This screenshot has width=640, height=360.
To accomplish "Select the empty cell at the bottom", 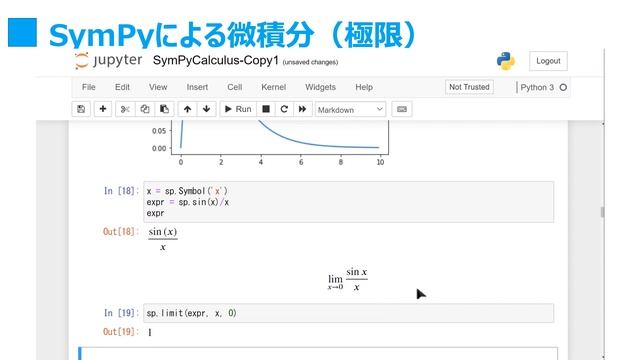I will coord(318,353).
